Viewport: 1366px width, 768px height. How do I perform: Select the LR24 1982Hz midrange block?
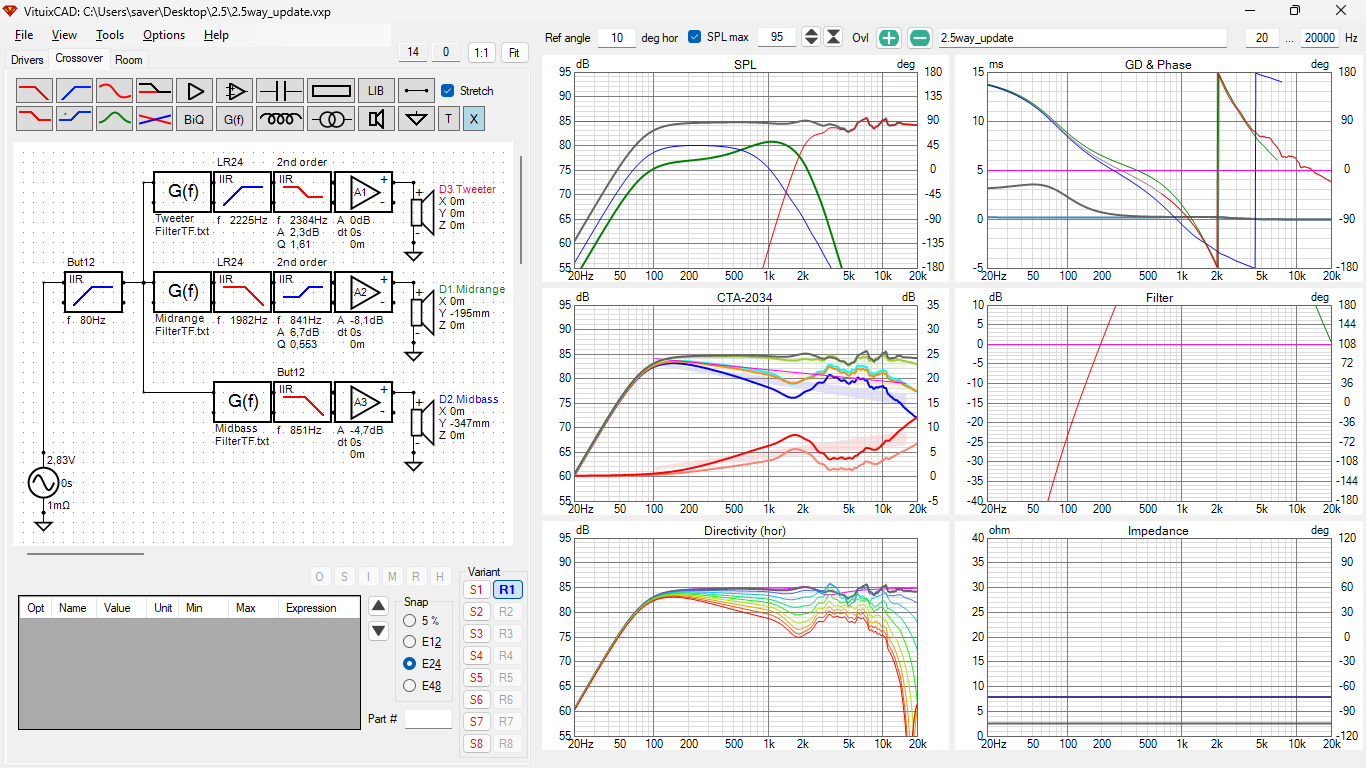pos(243,290)
